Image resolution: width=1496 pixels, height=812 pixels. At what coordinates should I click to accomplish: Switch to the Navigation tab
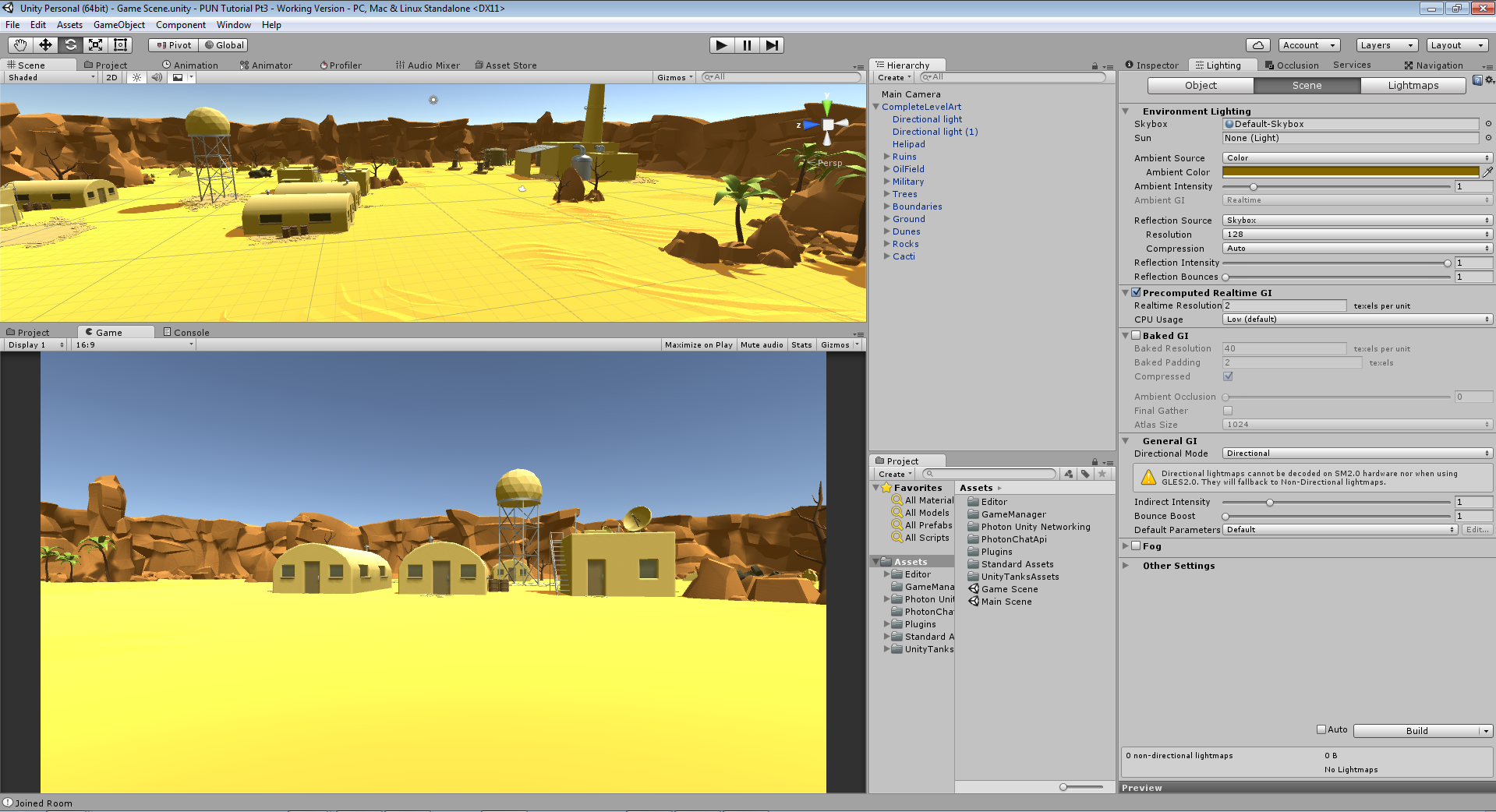coord(1434,65)
